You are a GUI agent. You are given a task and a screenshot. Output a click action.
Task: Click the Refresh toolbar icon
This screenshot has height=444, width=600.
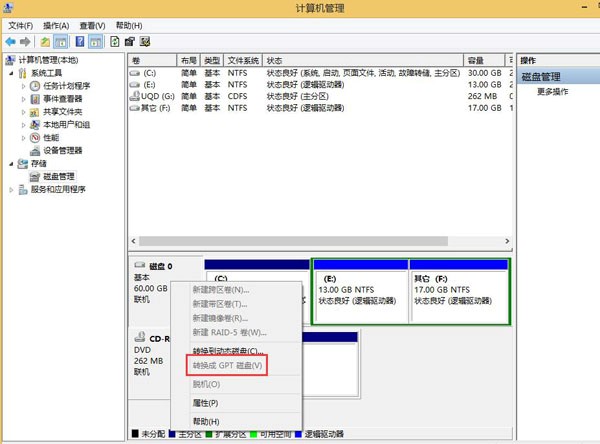pos(115,42)
